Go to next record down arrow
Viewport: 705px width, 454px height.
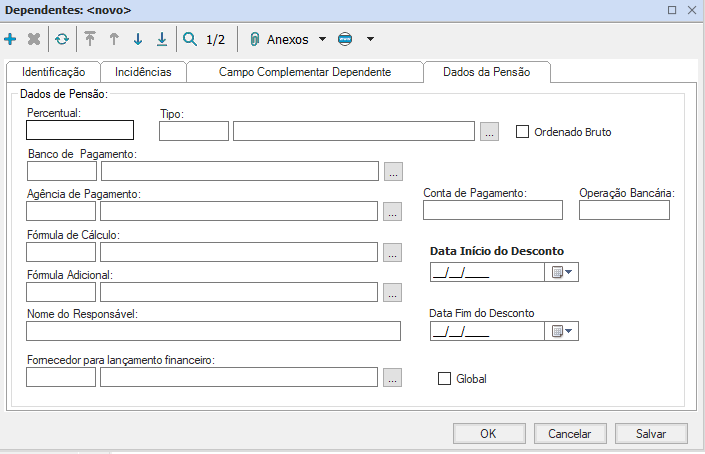tap(138, 40)
